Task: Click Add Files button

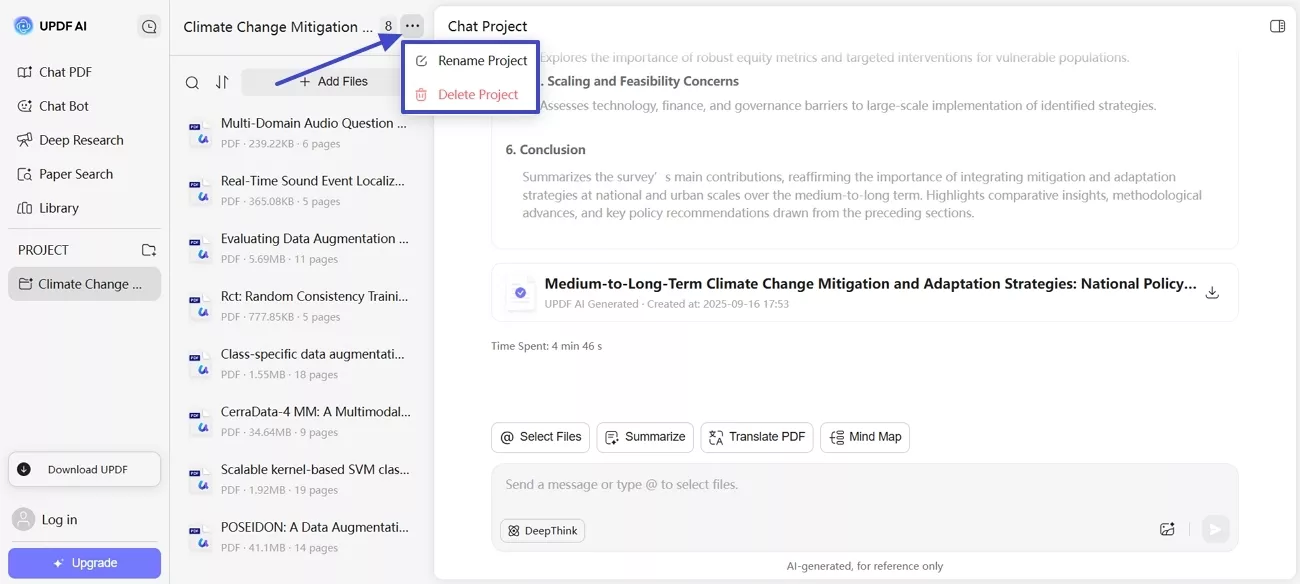Action: point(333,82)
